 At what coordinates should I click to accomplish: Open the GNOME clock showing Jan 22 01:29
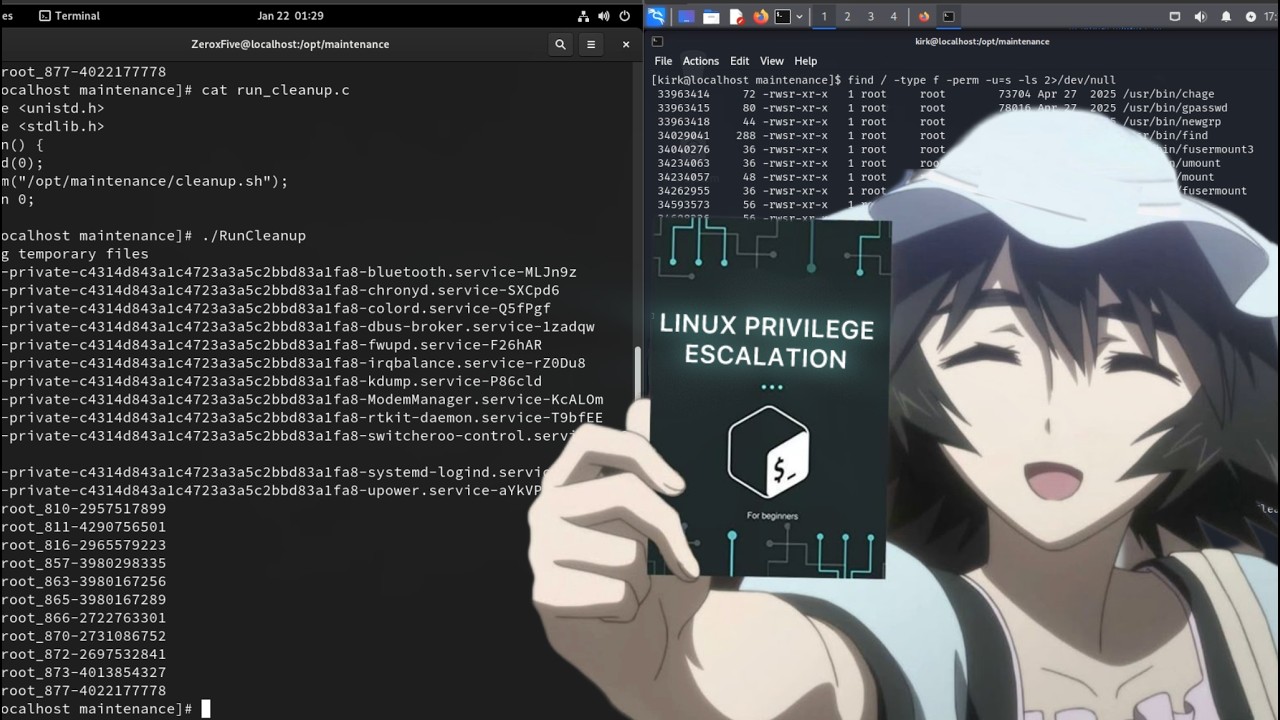tap(290, 16)
